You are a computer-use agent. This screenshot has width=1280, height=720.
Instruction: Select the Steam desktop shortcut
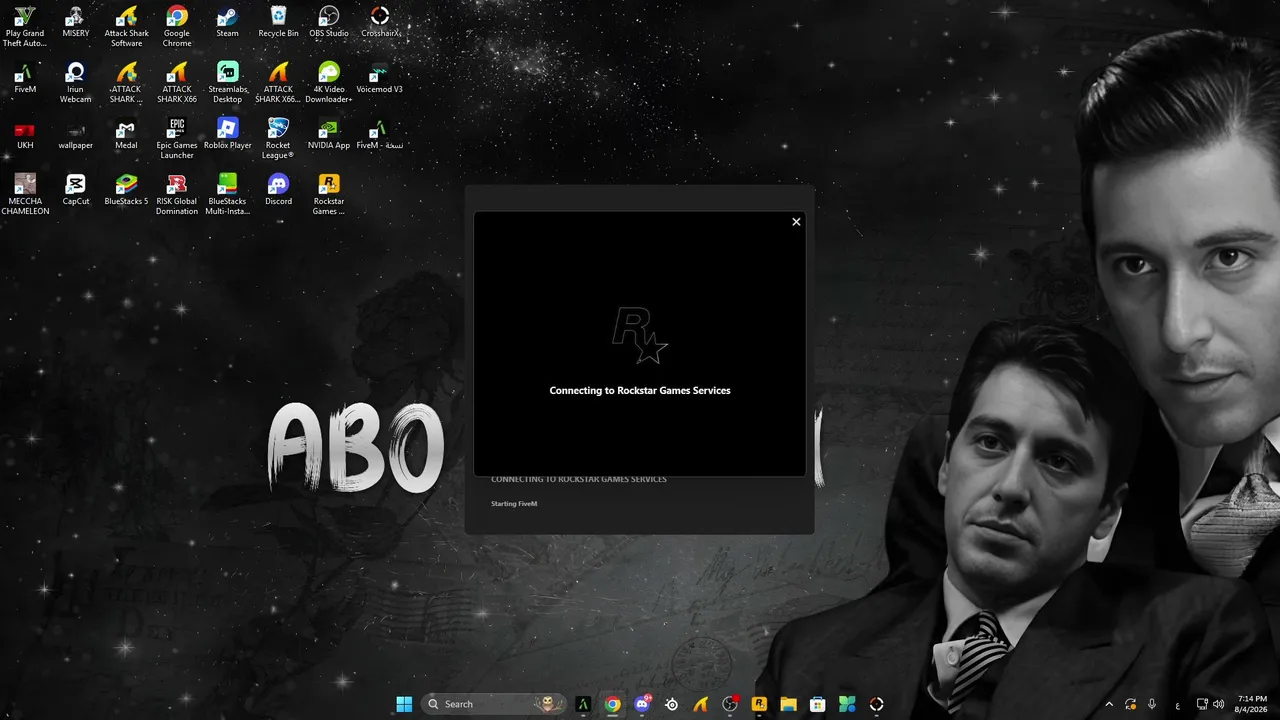(x=227, y=22)
